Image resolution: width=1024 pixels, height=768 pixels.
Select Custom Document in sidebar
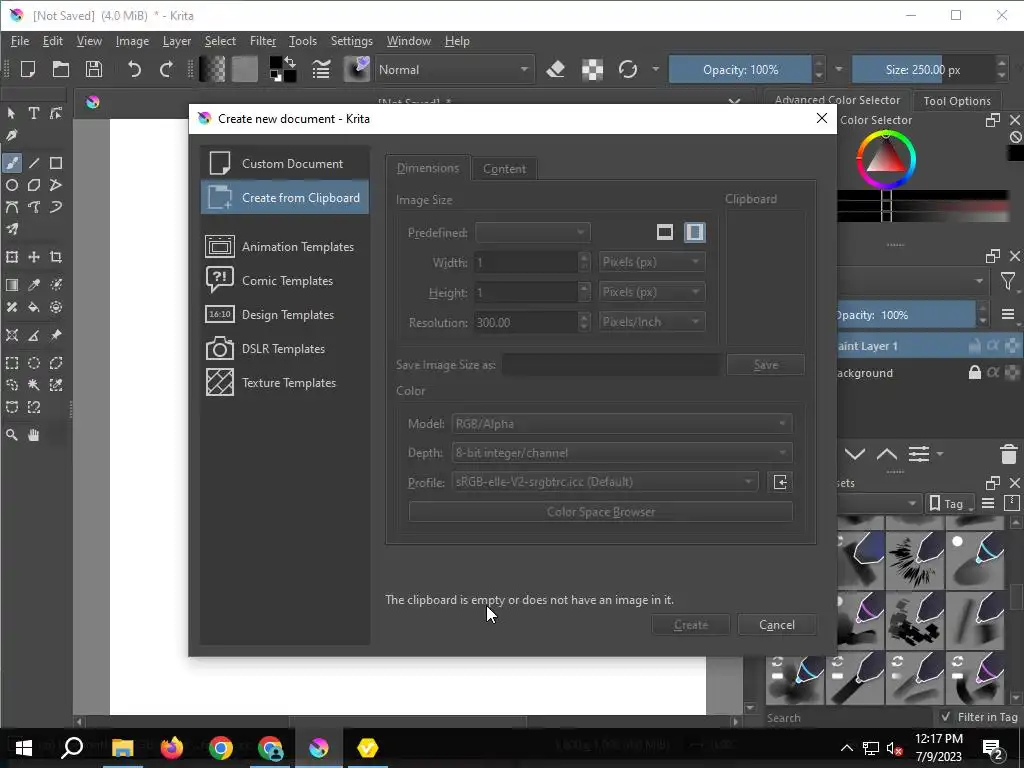285,163
